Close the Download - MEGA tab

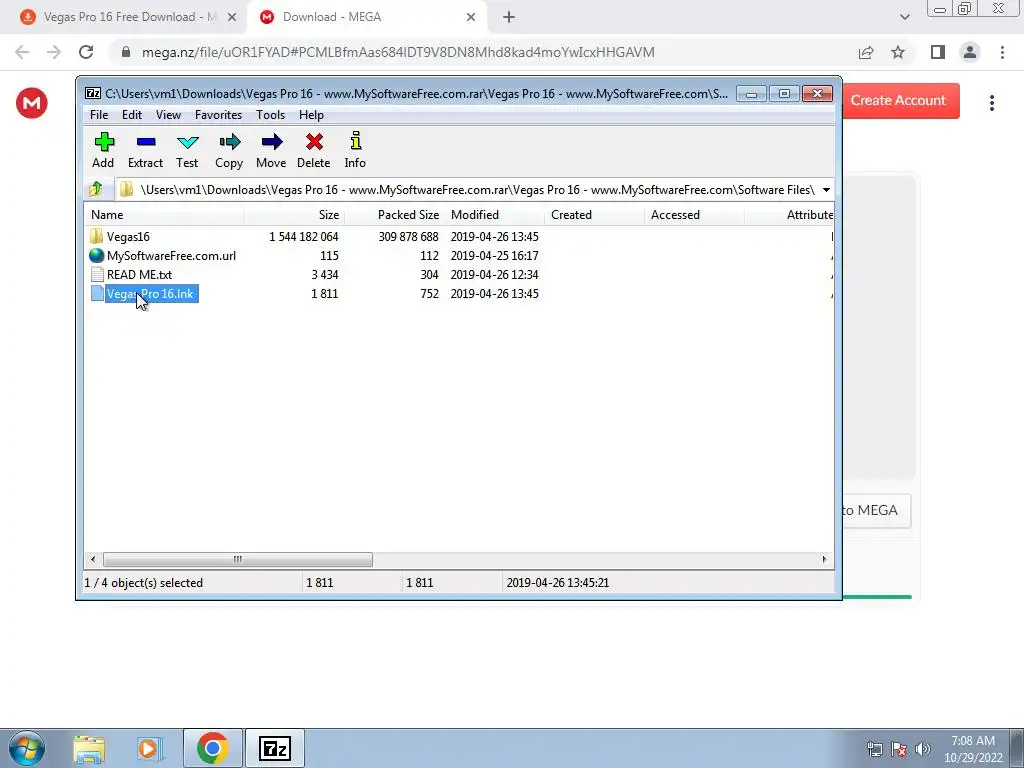(x=471, y=17)
